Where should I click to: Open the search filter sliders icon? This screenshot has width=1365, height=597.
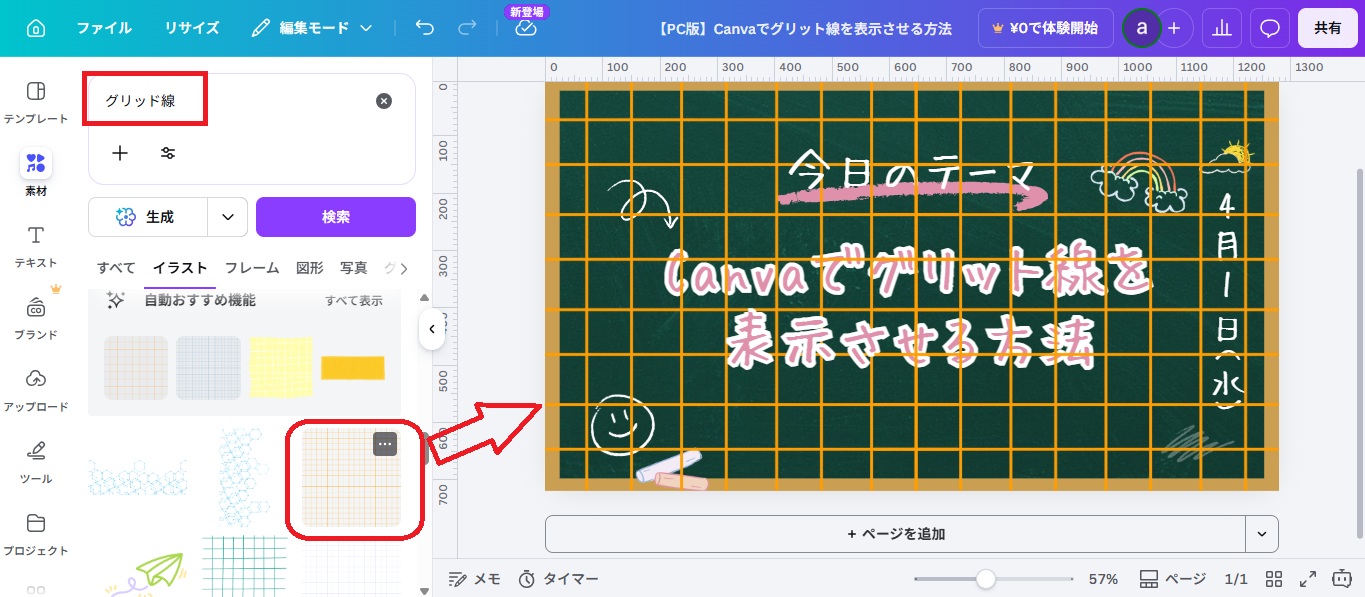click(168, 153)
